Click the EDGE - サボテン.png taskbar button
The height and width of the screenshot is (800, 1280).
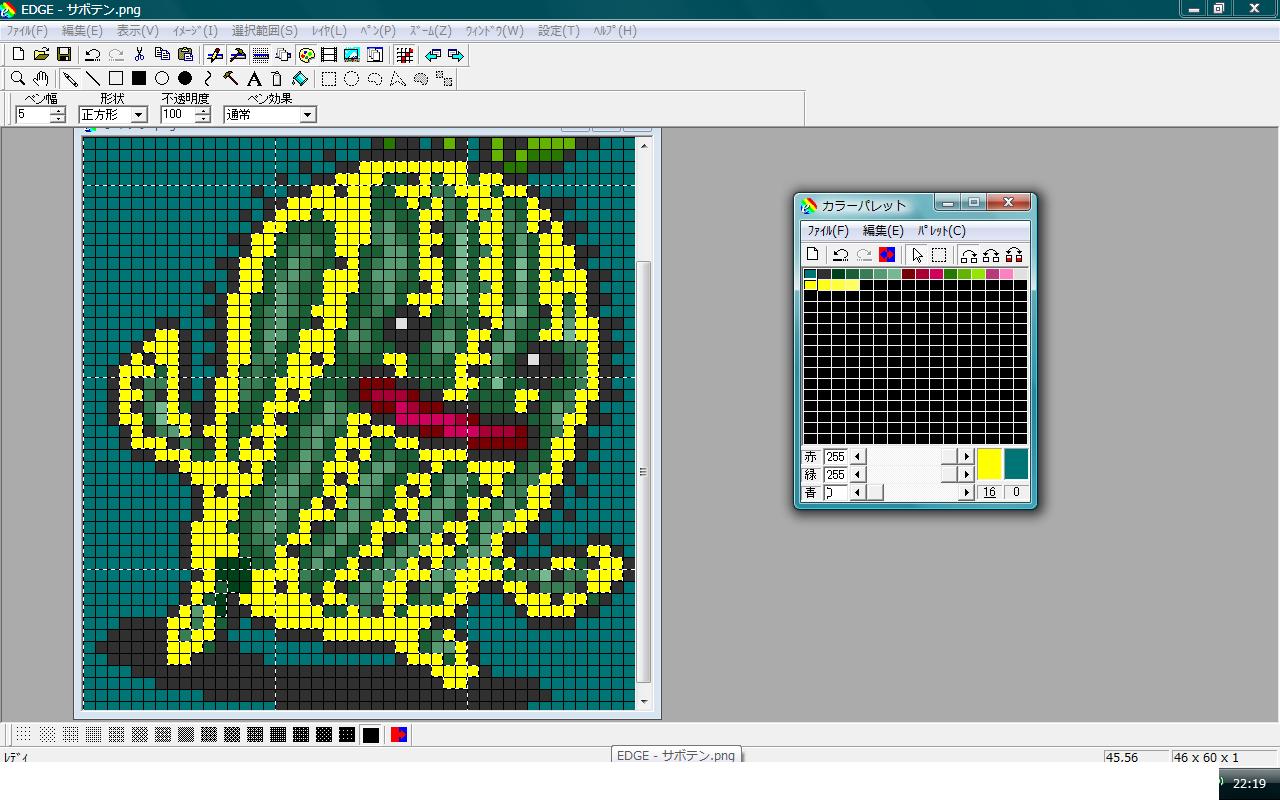676,755
